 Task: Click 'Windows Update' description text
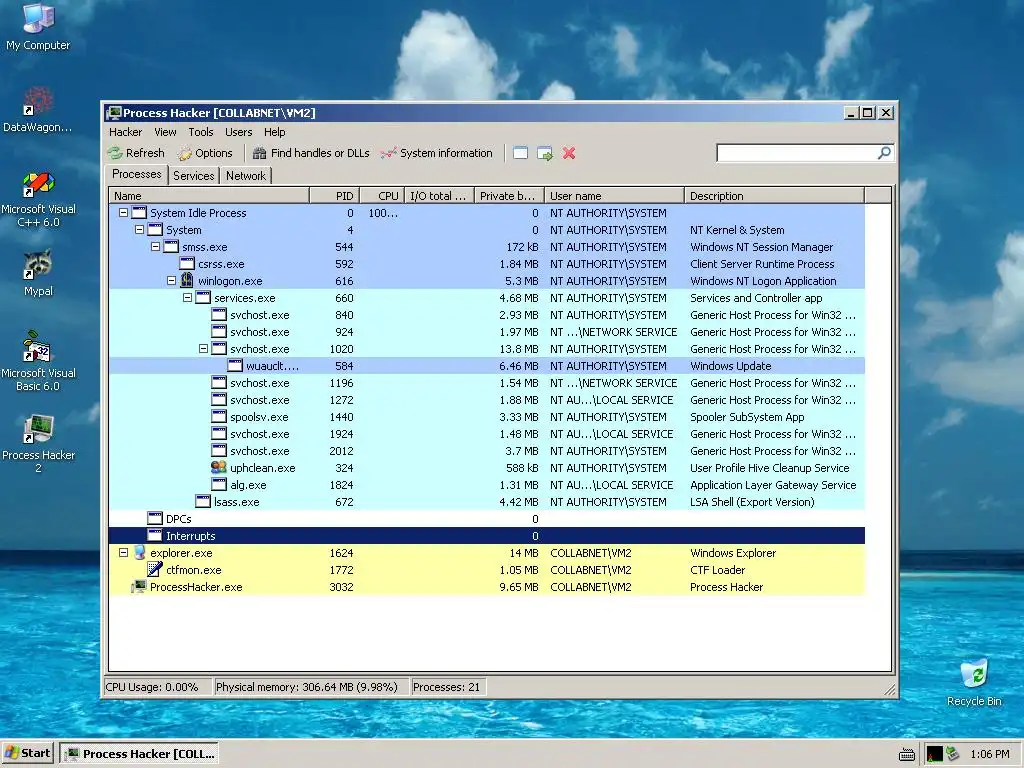pyautogui.click(x=730, y=366)
